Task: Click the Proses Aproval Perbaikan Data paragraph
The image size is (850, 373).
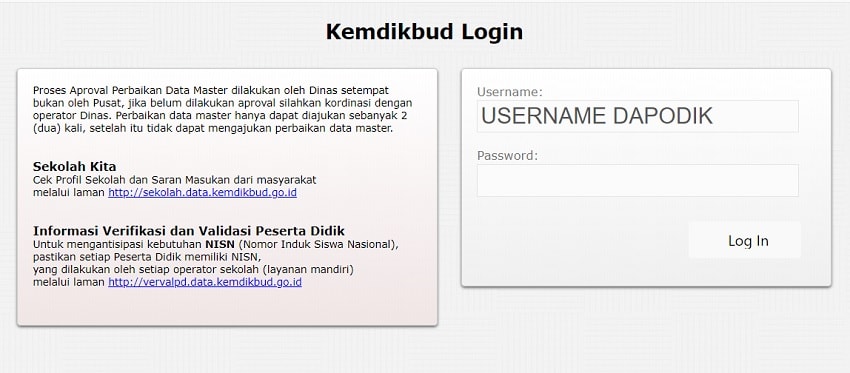Action: pos(222,110)
